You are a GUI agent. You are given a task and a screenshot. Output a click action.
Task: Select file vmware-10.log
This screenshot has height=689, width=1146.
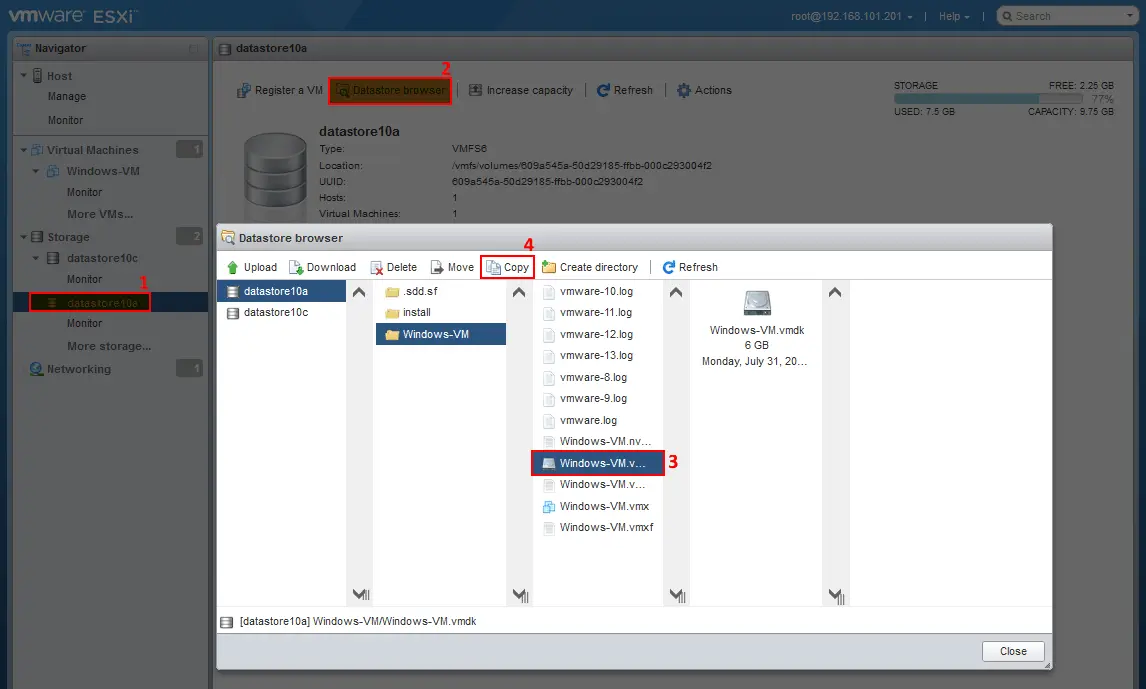(x=598, y=291)
